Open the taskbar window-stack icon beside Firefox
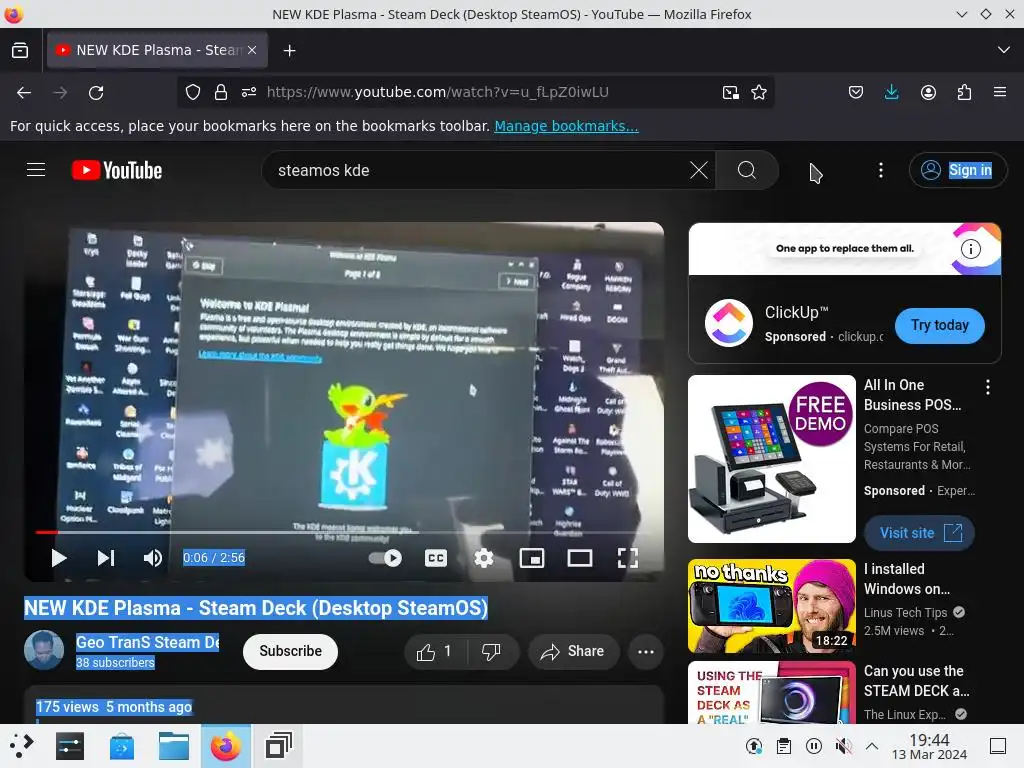Image resolution: width=1024 pixels, height=768 pixels. click(x=278, y=746)
